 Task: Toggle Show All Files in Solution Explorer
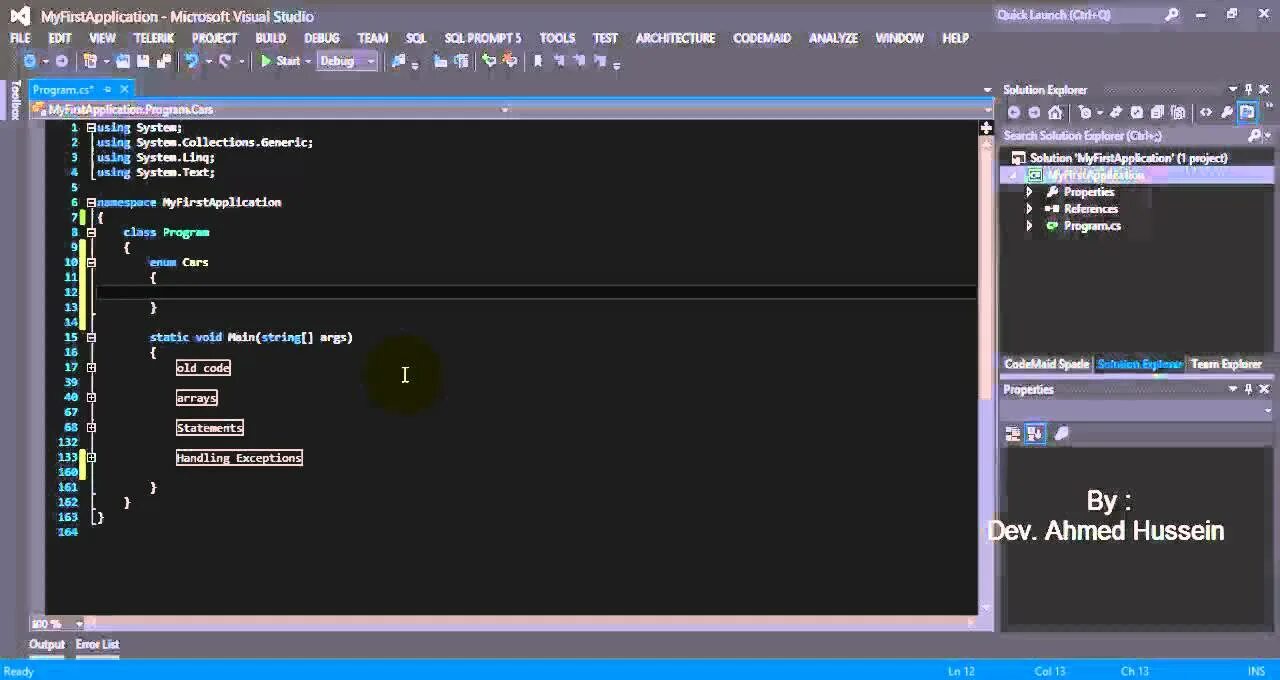(x=1178, y=113)
